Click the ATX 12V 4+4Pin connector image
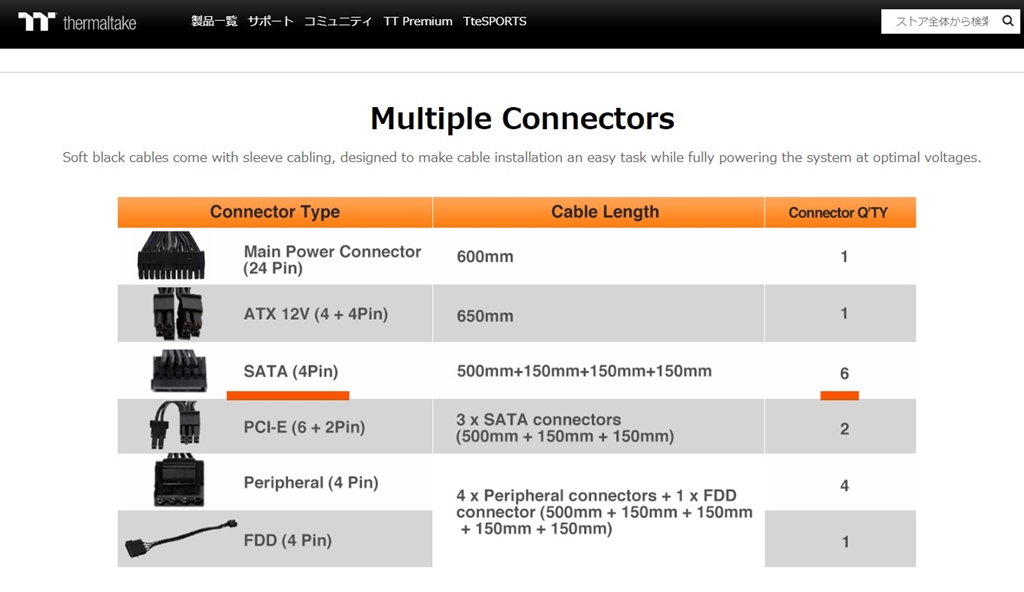This screenshot has height=592, width=1024. point(172,314)
